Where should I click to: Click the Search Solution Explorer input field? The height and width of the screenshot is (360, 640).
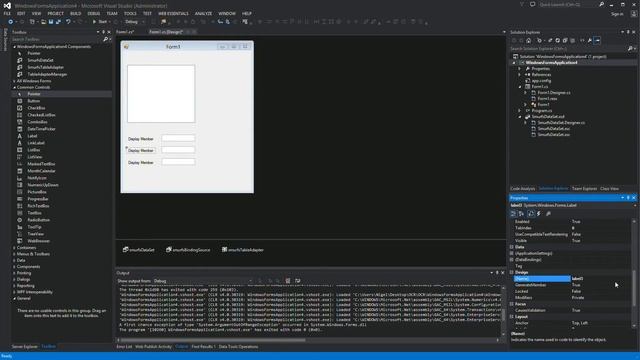pos(568,49)
